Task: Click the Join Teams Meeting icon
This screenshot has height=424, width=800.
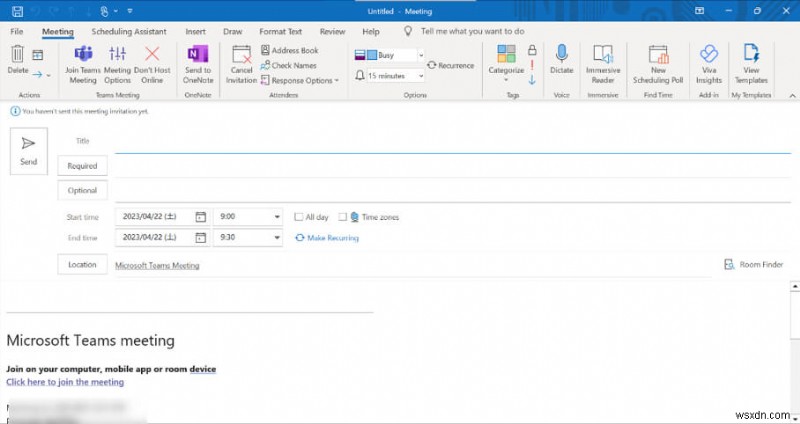Action: click(x=83, y=53)
